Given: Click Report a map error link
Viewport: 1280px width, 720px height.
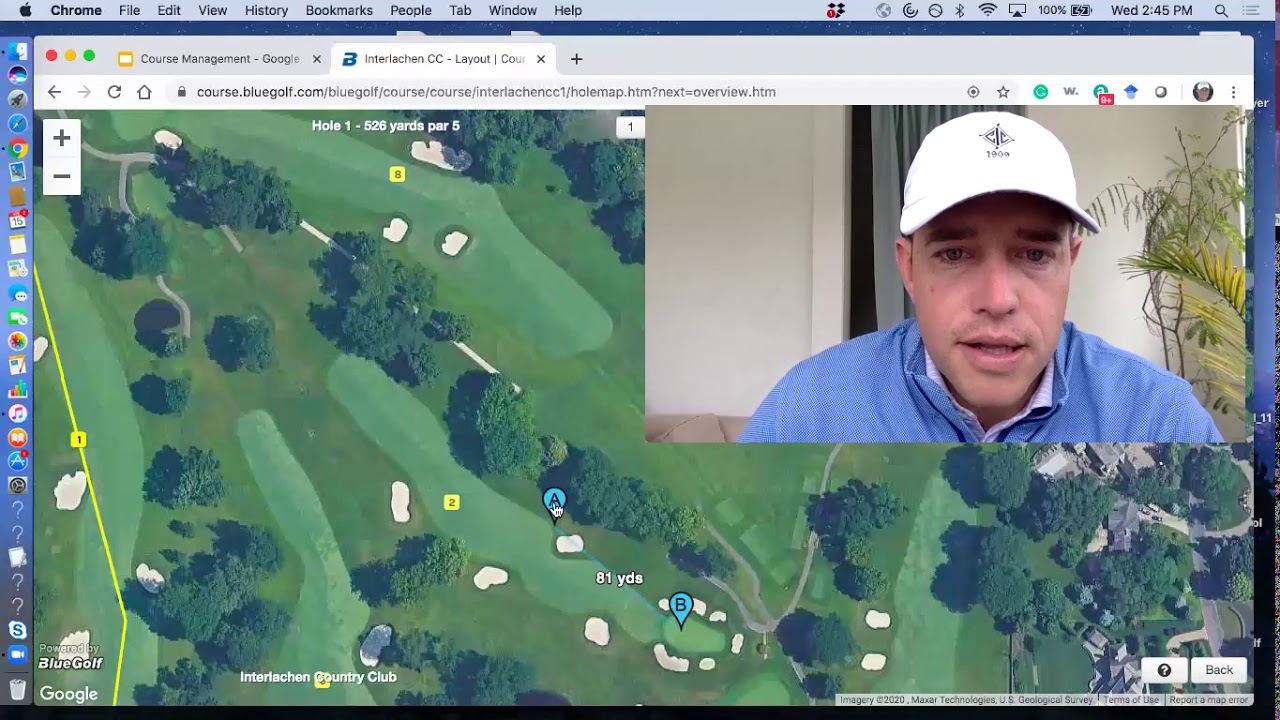Looking at the screenshot, I should click(x=1208, y=700).
